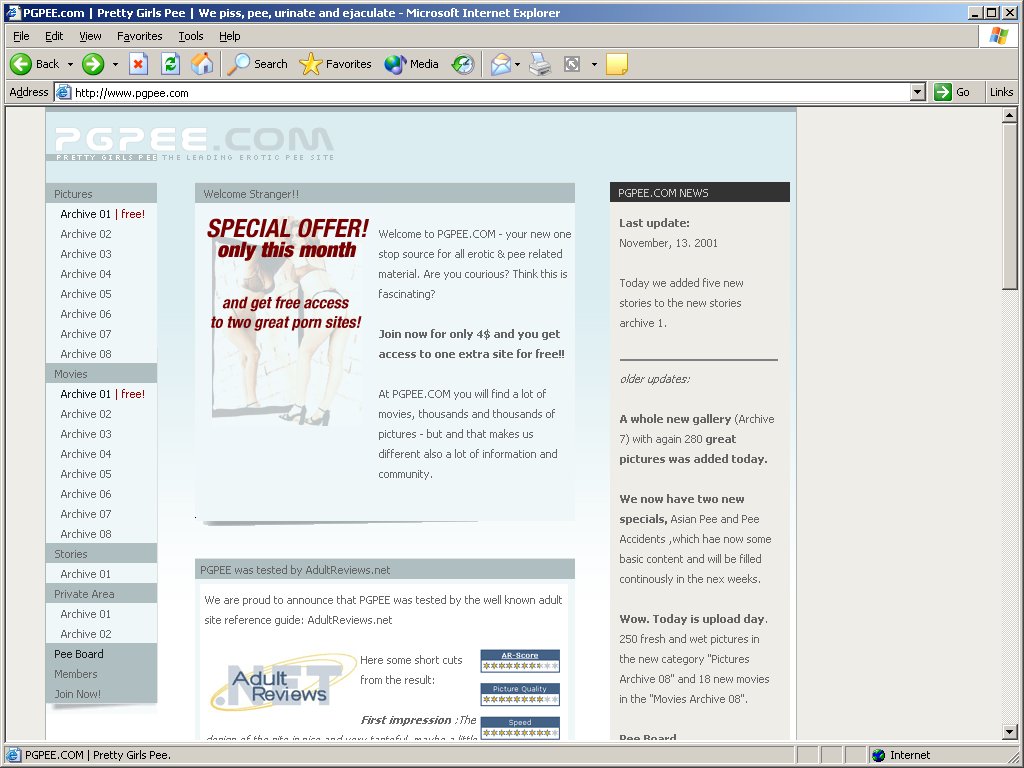Viewport: 1024px width, 768px height.
Task: Click the Picture Quality star rating badge
Action: [520, 694]
